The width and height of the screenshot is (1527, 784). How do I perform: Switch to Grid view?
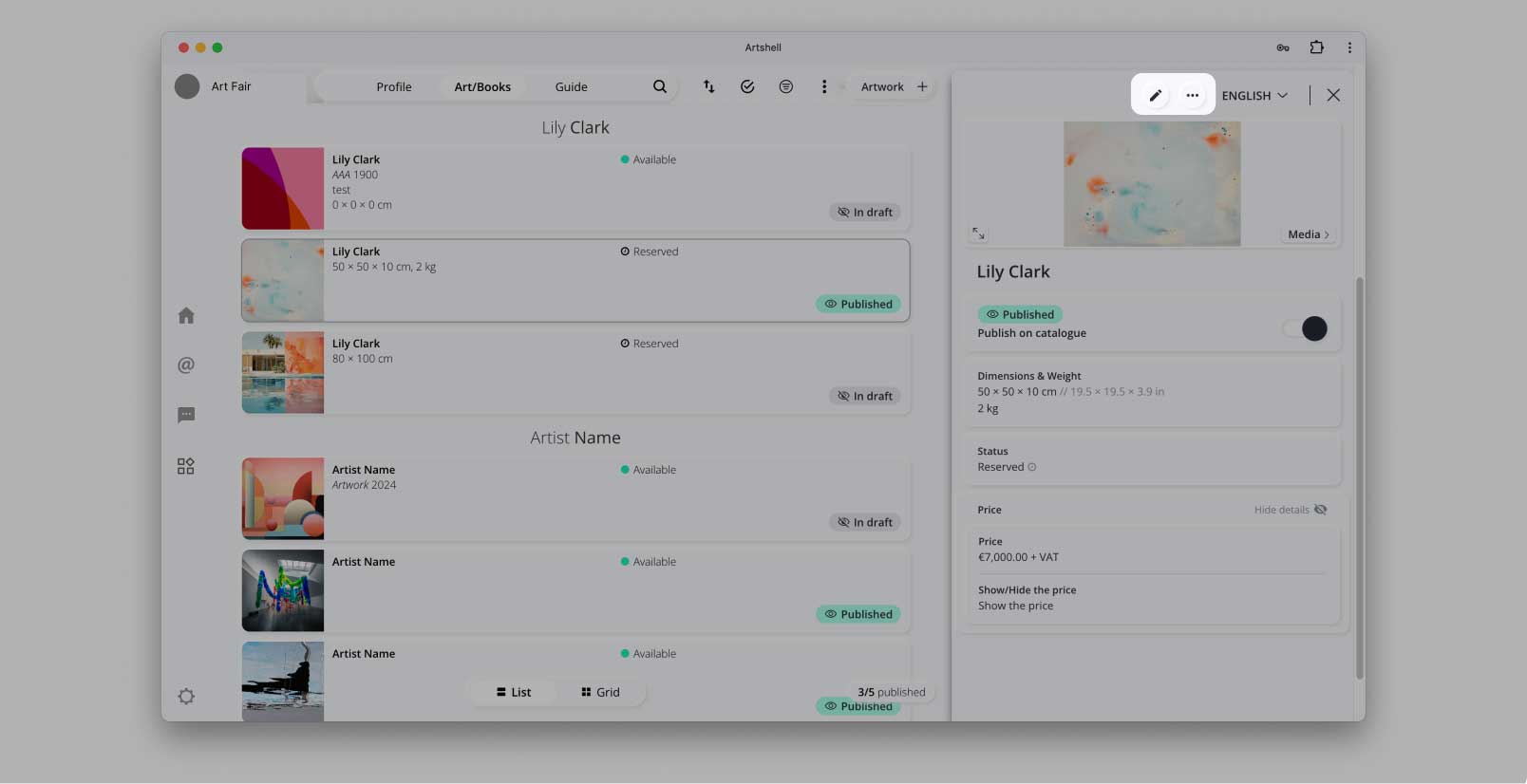click(x=600, y=692)
